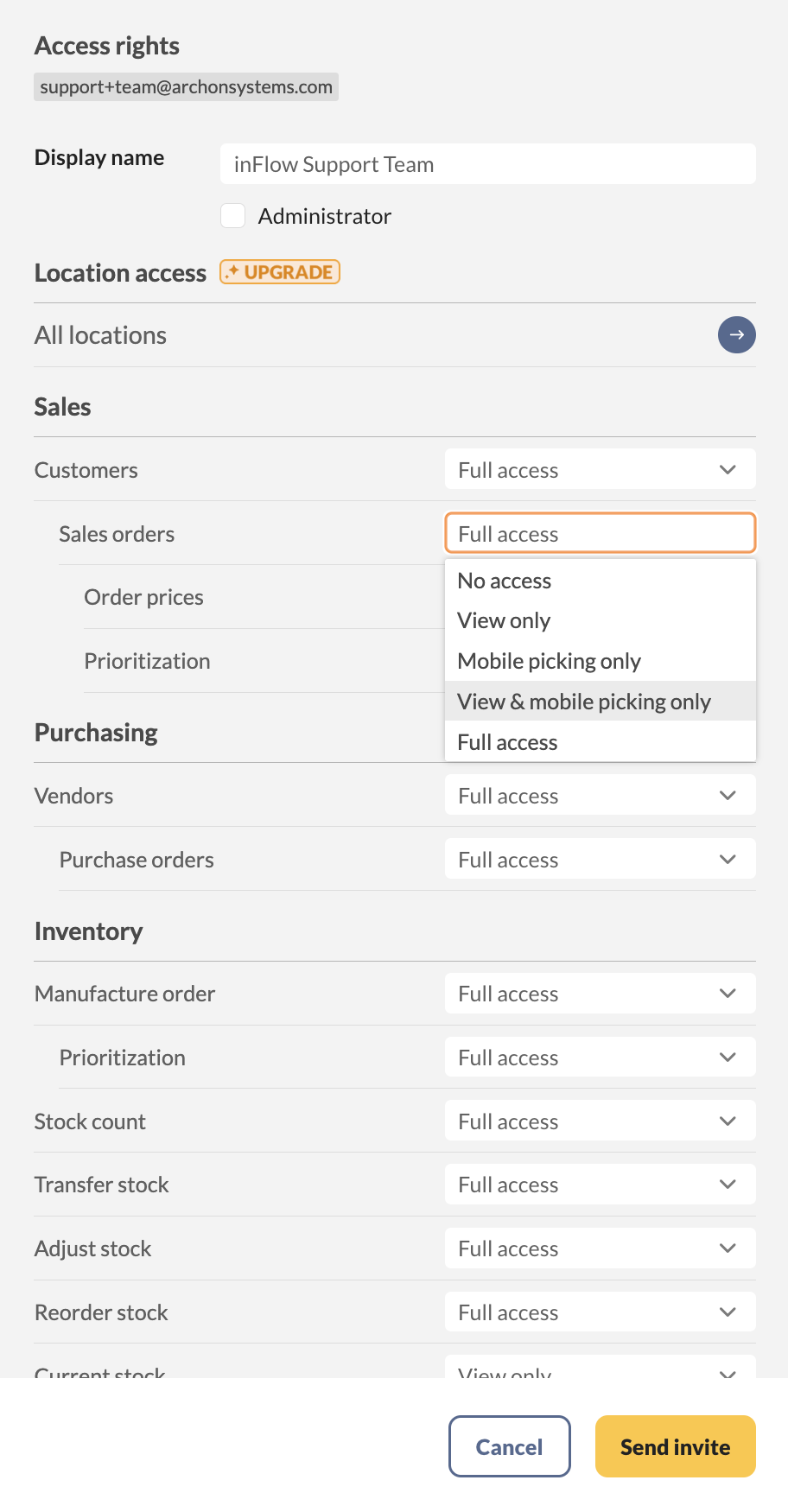
Task: Expand the Purchase orders access dropdown
Action: click(x=600, y=860)
